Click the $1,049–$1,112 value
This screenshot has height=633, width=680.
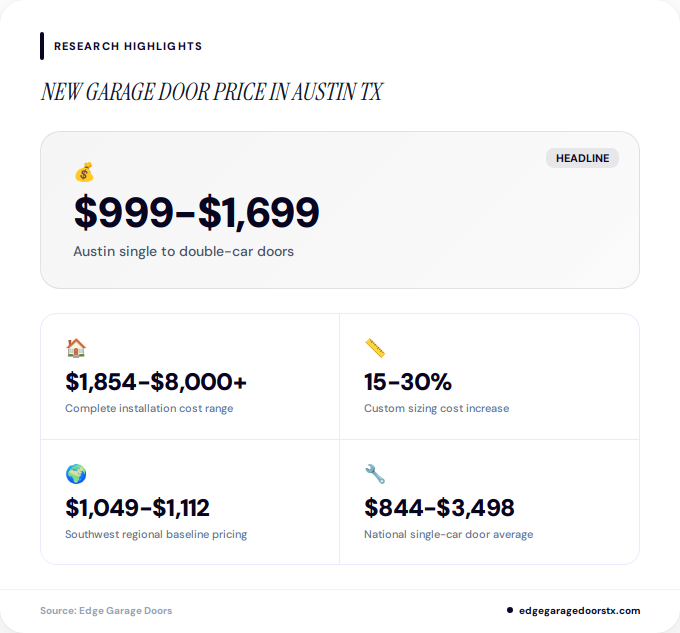click(137, 508)
